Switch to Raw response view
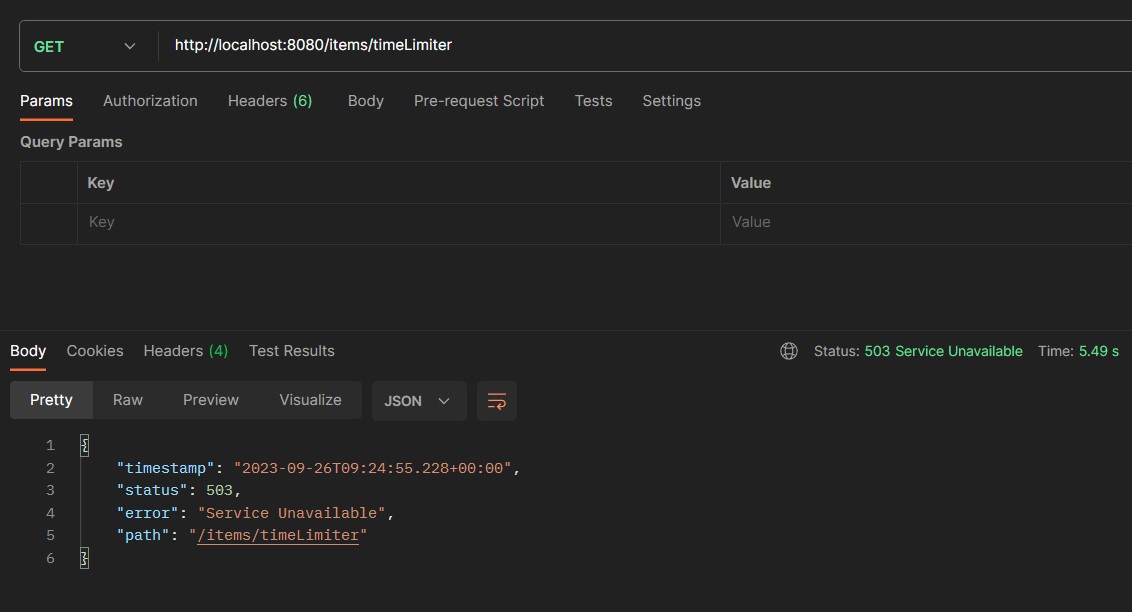The image size is (1132, 612). (127, 400)
